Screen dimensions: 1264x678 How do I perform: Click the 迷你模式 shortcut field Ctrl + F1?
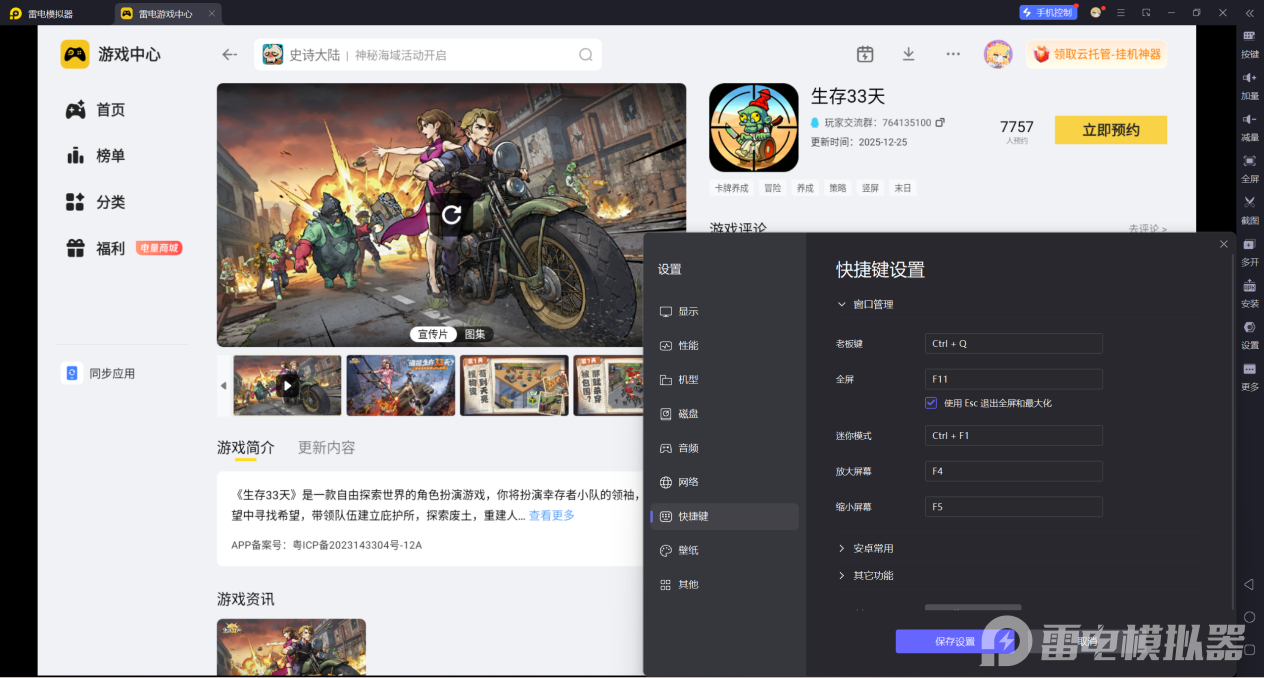coord(1014,435)
